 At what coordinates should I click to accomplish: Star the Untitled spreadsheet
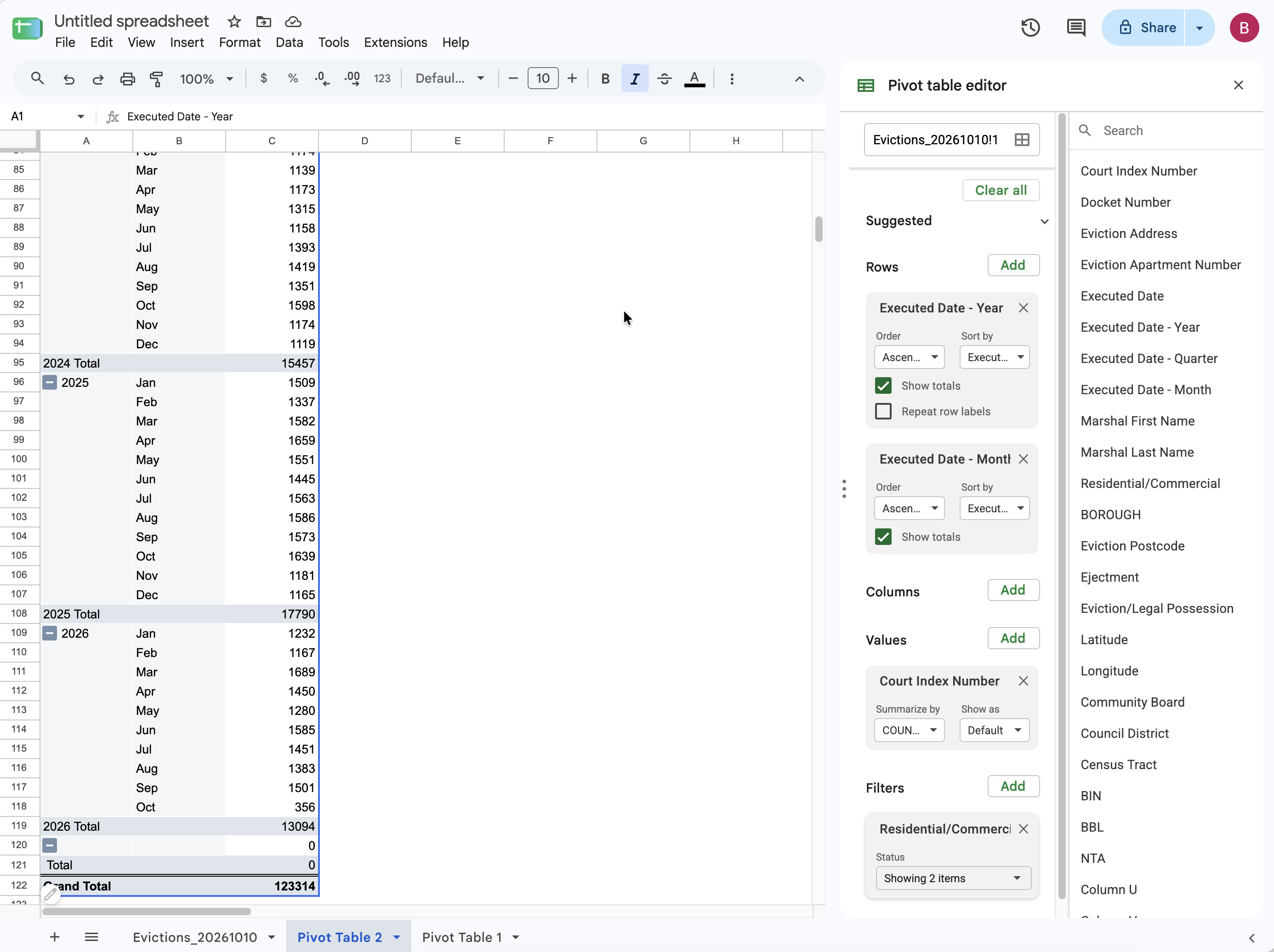tap(234, 22)
